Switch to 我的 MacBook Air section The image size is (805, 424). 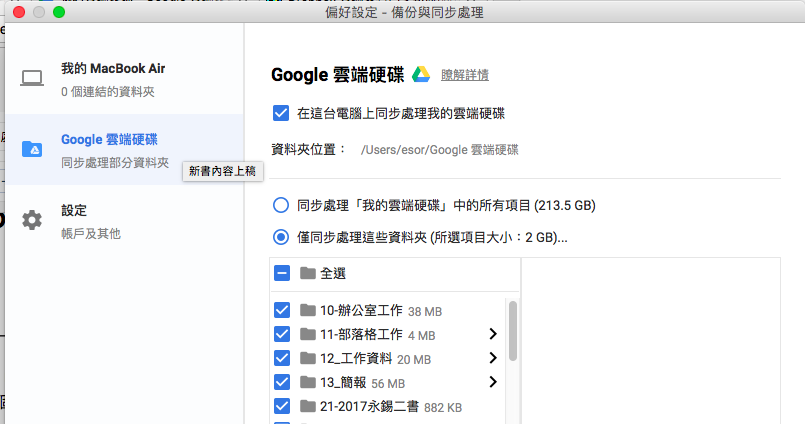pos(124,79)
